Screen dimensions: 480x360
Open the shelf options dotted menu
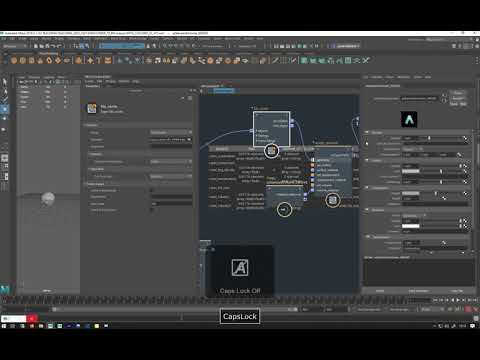coord(477,60)
